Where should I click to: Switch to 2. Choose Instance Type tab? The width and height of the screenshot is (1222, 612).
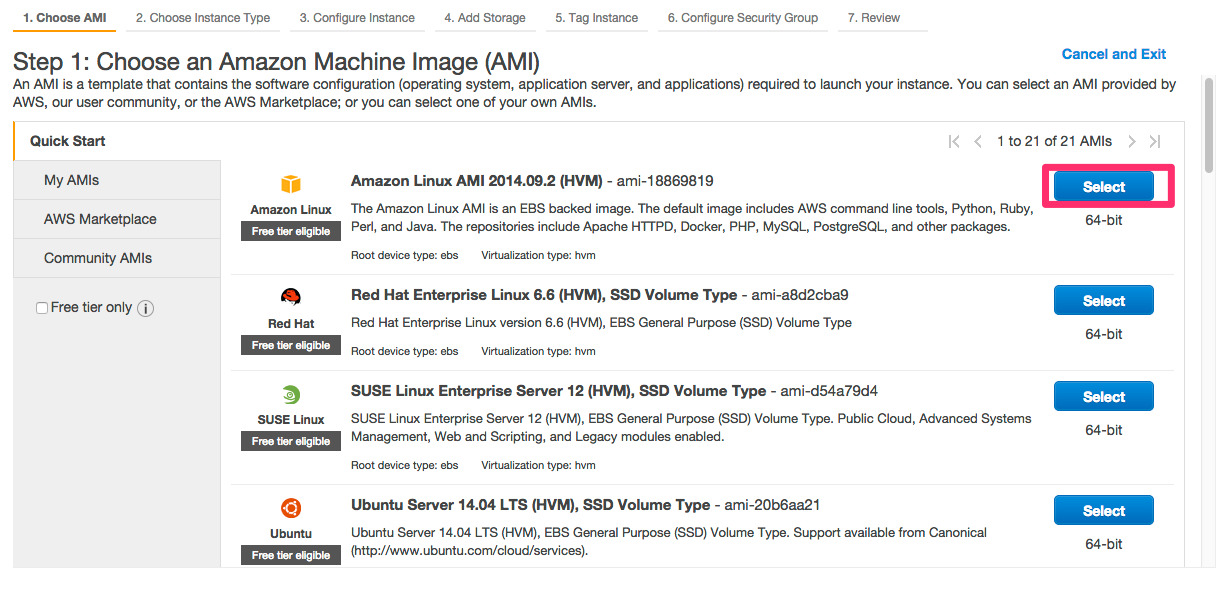[203, 18]
